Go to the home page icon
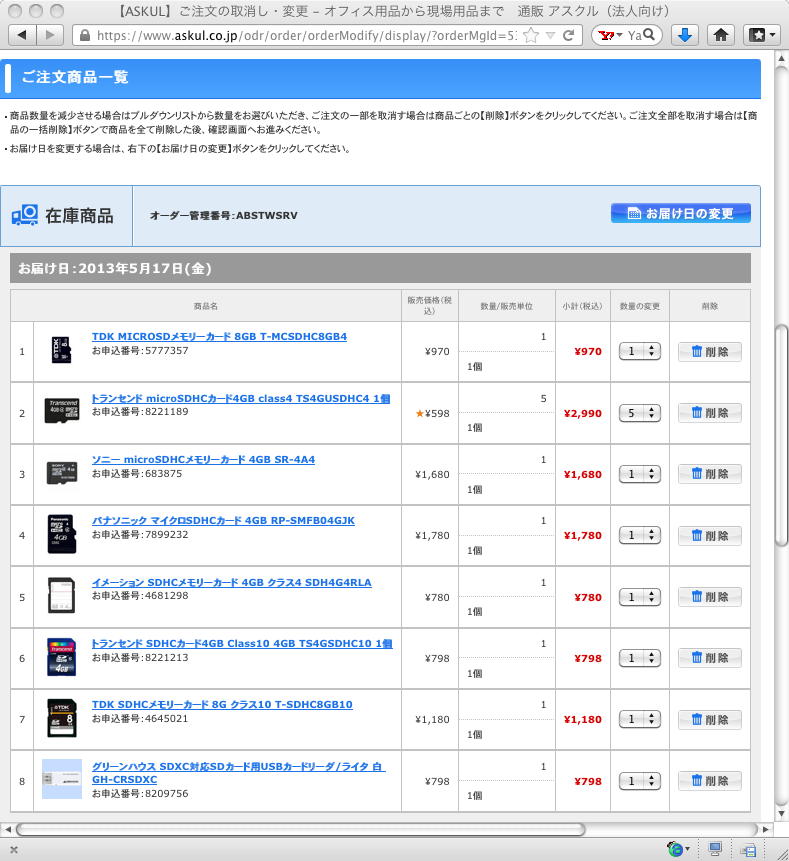Screen dimensions: 789x861 pyautogui.click(x=721, y=35)
